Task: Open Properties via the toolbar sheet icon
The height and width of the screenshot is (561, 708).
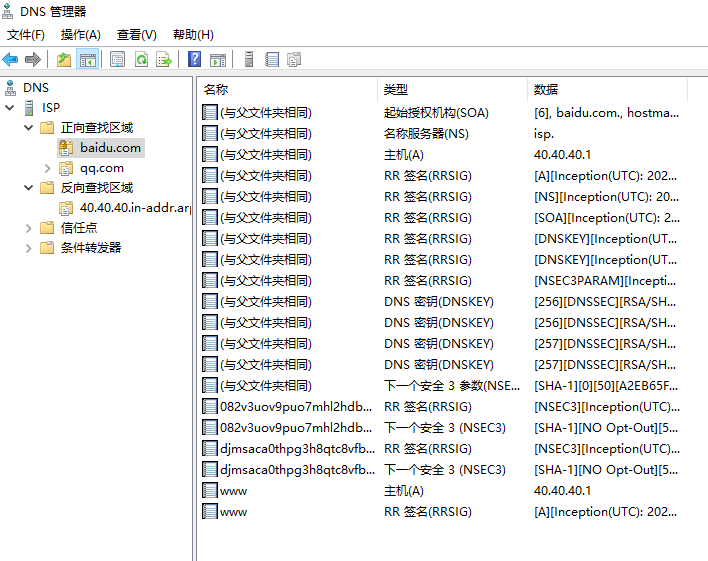Action: (117, 59)
